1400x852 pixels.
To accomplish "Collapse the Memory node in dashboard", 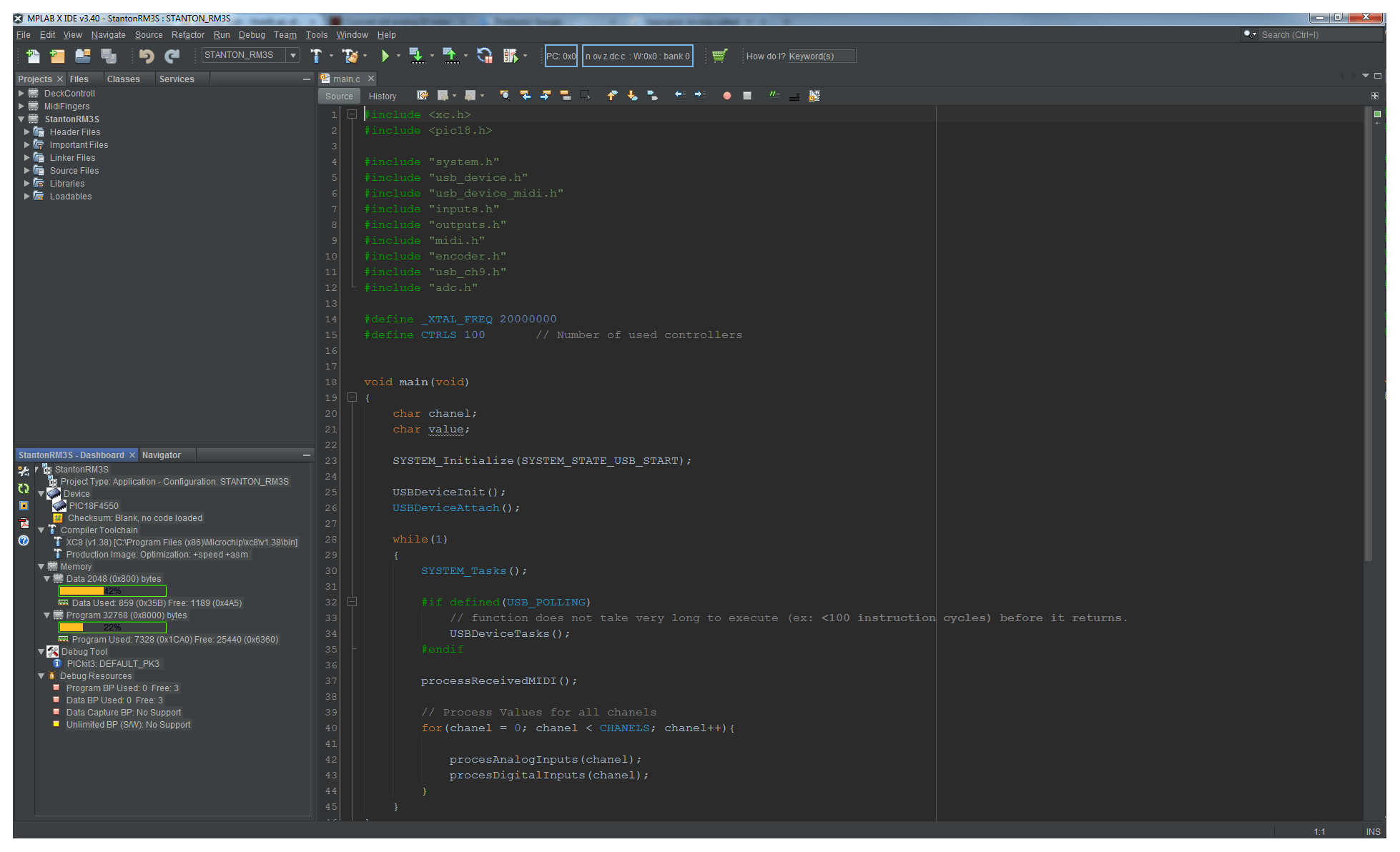I will tap(41, 567).
